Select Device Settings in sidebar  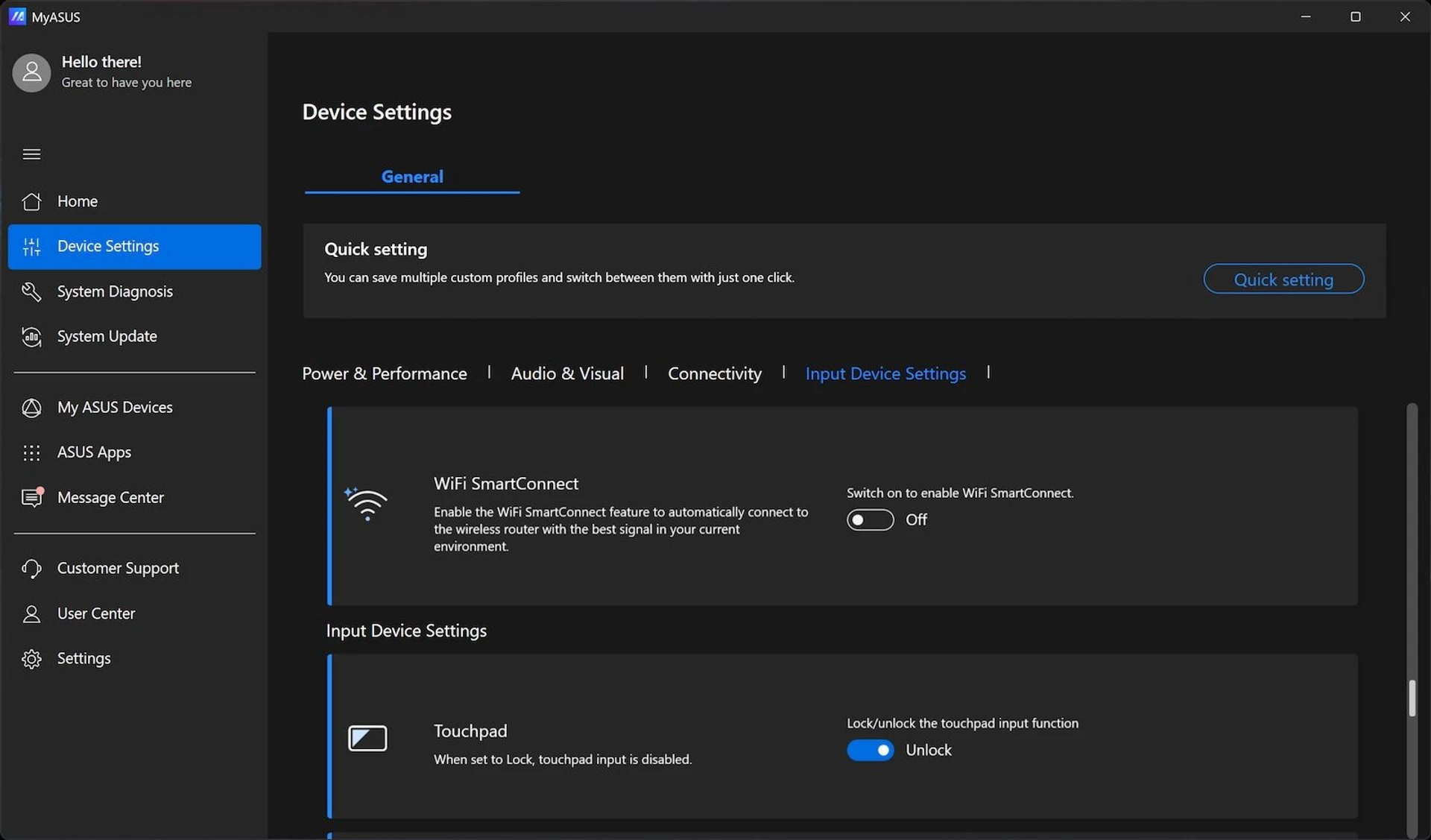tap(134, 247)
